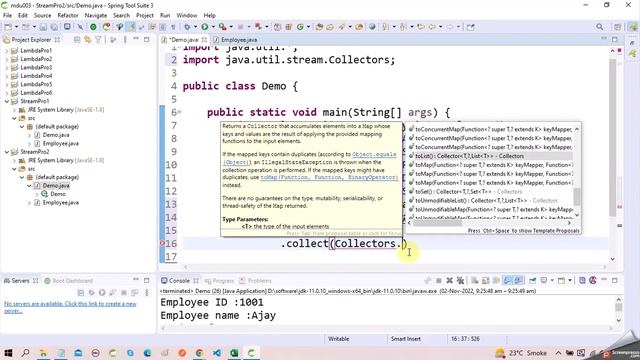Select toUnmodifiableList() proposal in content assist
This screenshot has width=640, height=360.
[x=490, y=200]
